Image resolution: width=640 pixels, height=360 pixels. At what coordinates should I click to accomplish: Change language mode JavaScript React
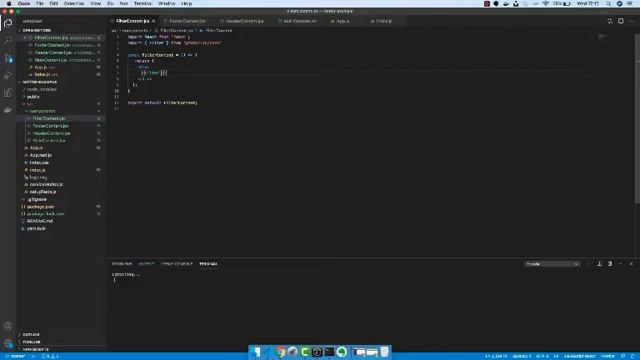[x=580, y=356]
